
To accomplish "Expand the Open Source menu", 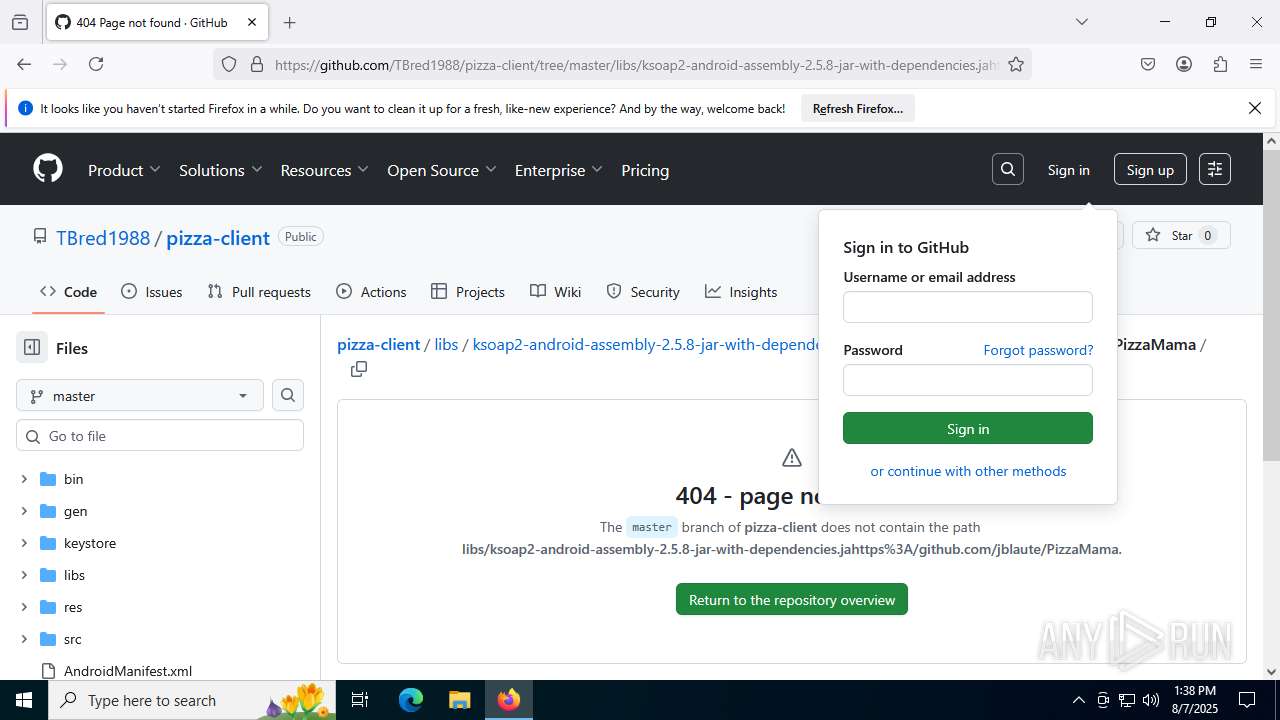I will 441,170.
